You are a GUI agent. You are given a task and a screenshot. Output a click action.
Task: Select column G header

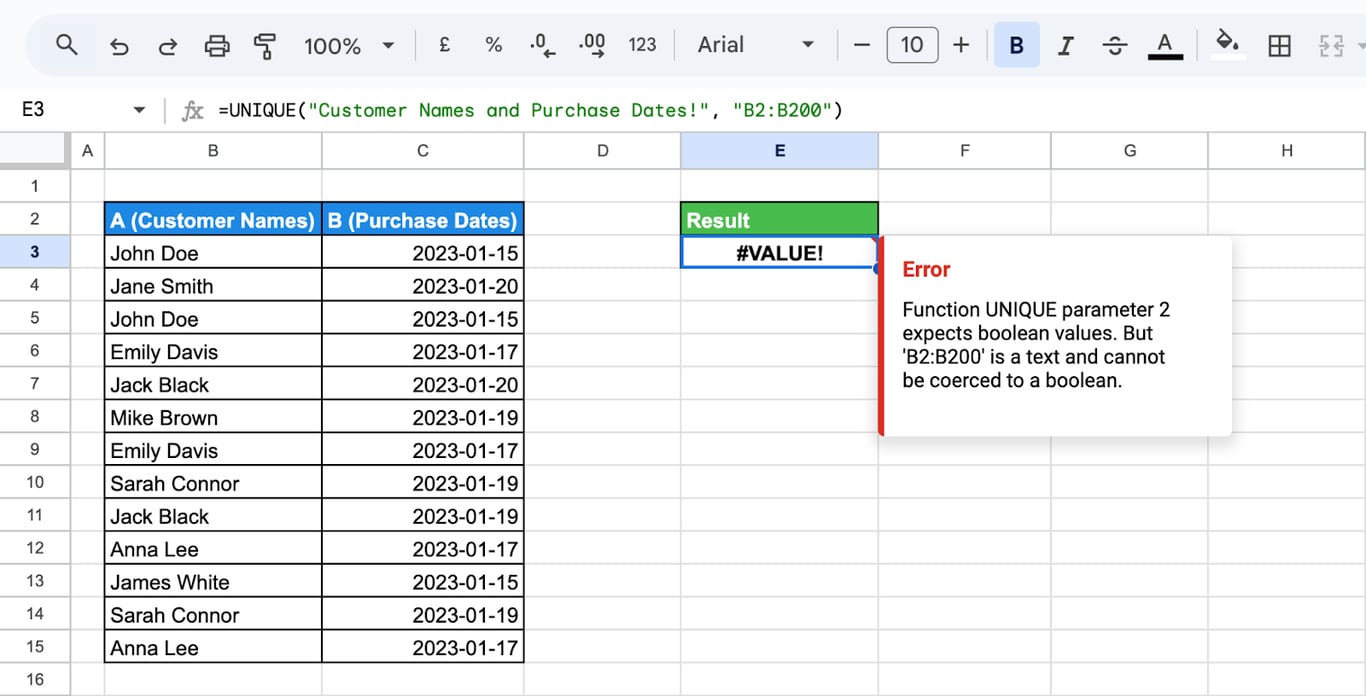(1130, 151)
